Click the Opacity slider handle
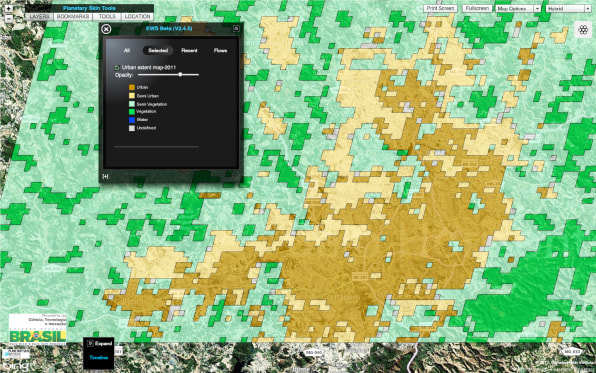Image resolution: width=596 pixels, height=373 pixels. [x=181, y=75]
